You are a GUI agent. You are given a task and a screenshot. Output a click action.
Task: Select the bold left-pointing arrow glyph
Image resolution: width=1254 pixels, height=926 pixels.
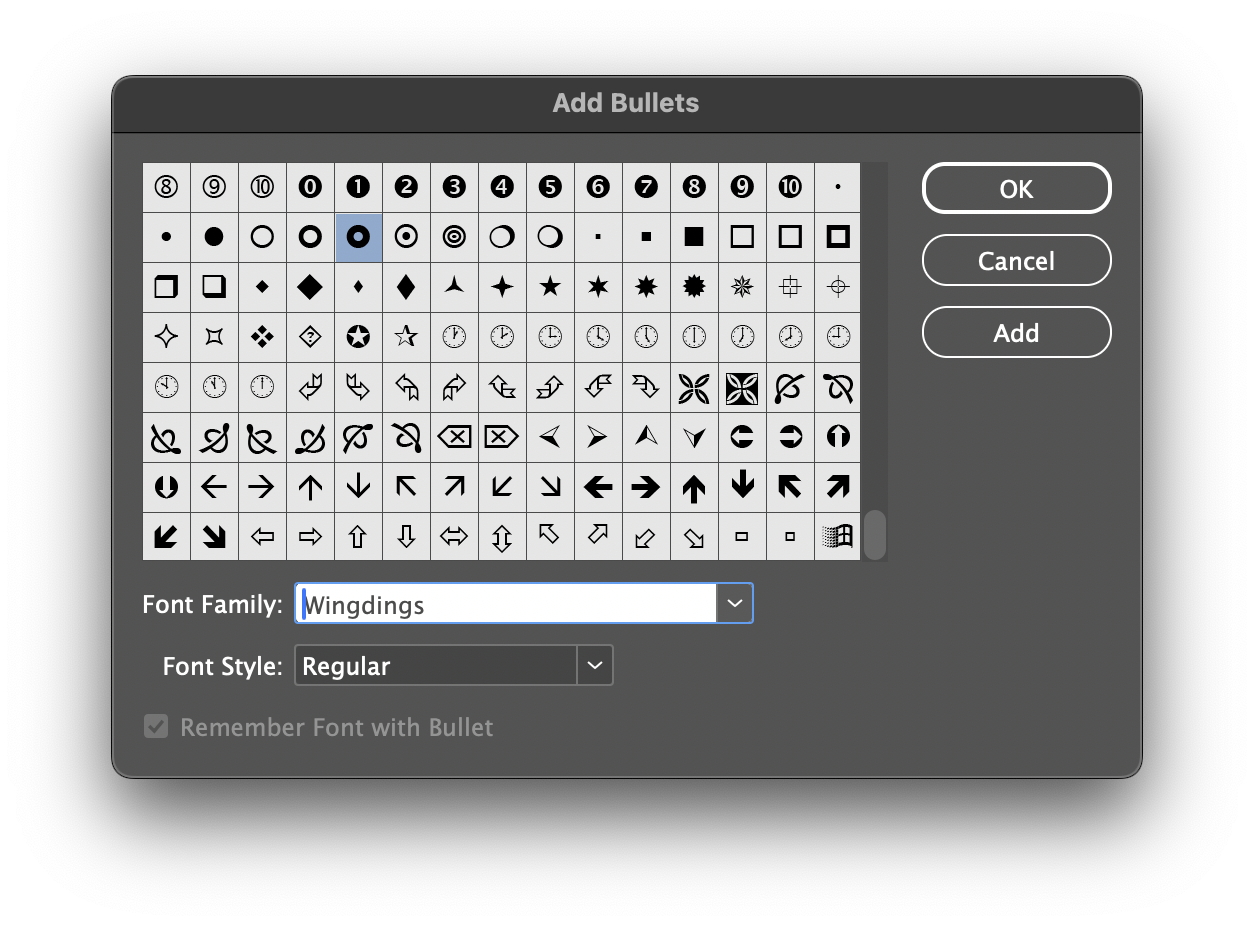point(598,487)
